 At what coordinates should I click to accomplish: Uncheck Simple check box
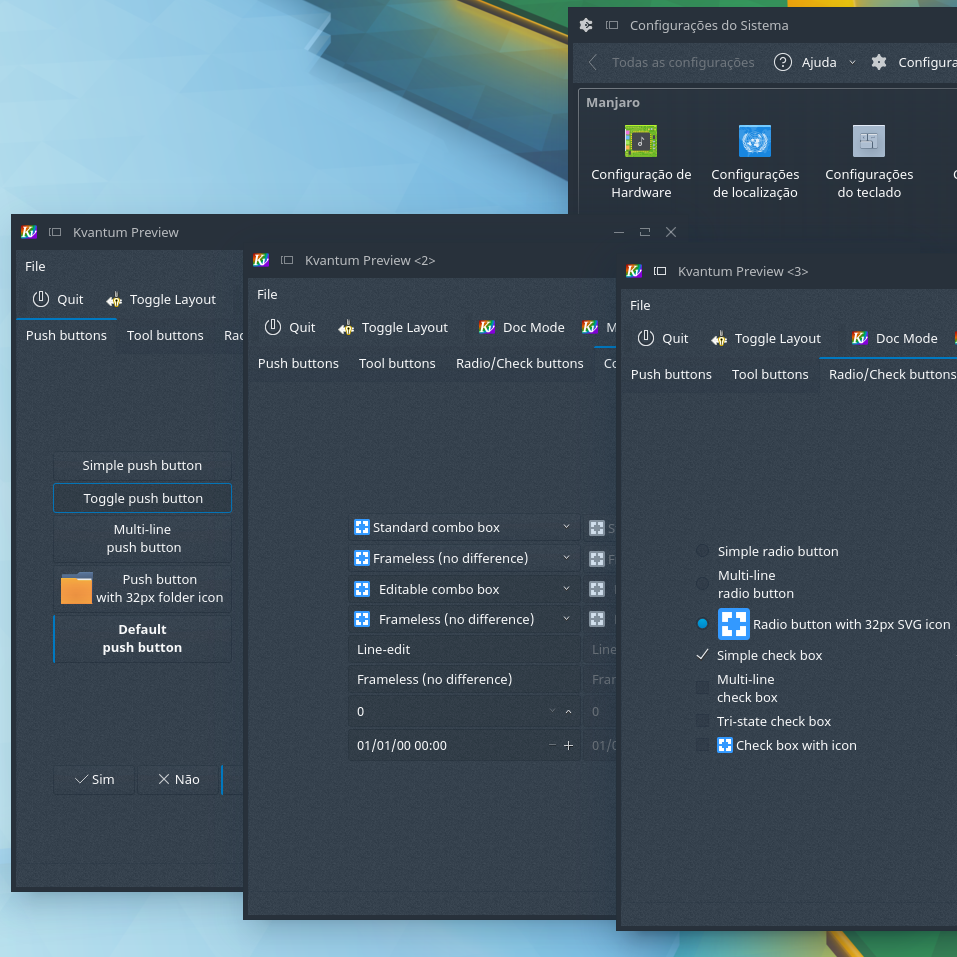[x=702, y=655]
